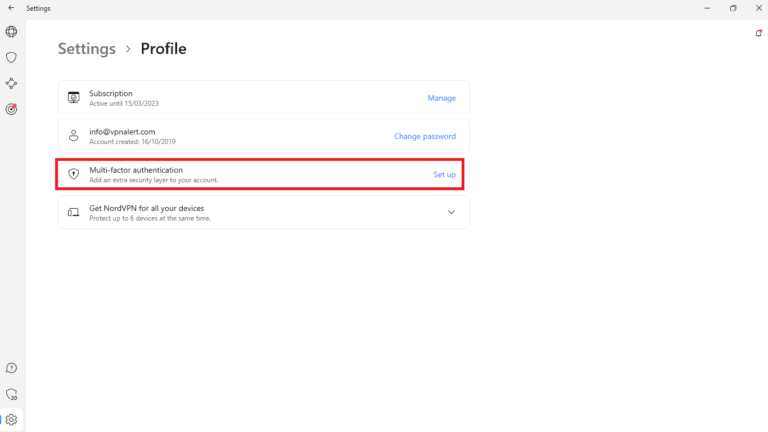Click the devices icon beside Get NordVPN
Screen dimensions: 768x432
(x=73, y=212)
